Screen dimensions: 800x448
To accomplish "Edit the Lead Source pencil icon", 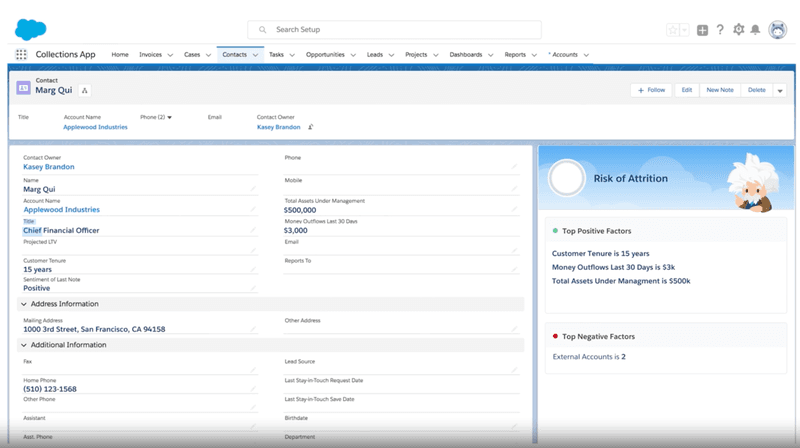I will pos(514,370).
